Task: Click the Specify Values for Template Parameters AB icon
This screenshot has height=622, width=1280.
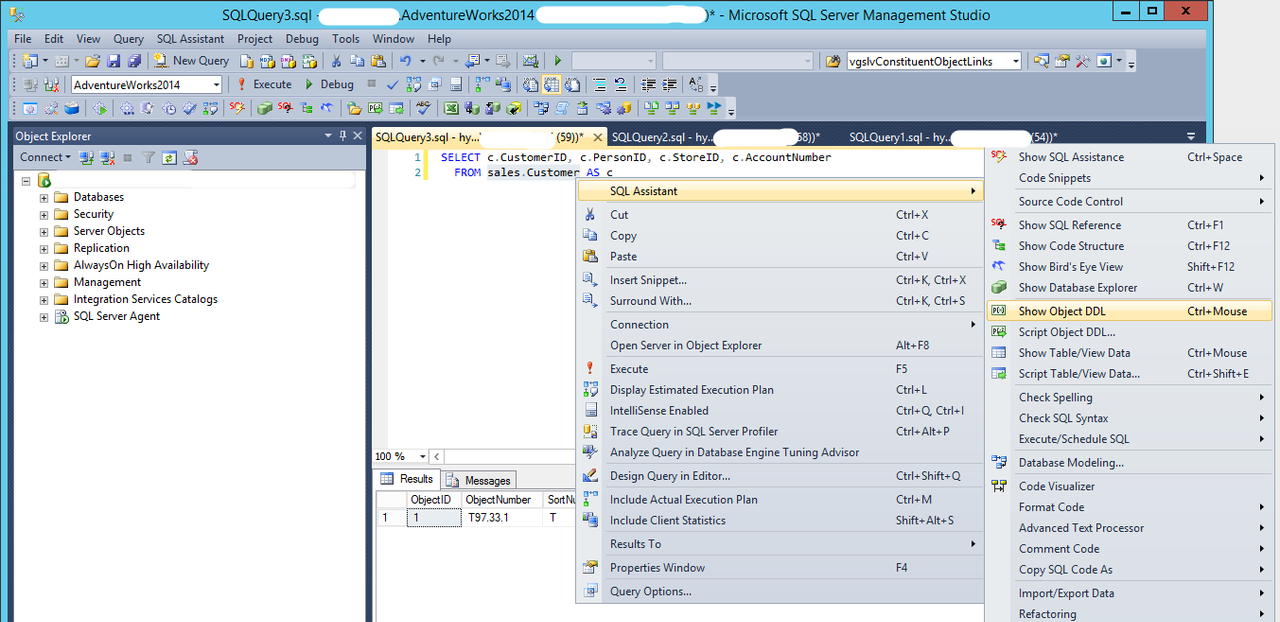Action: (696, 84)
